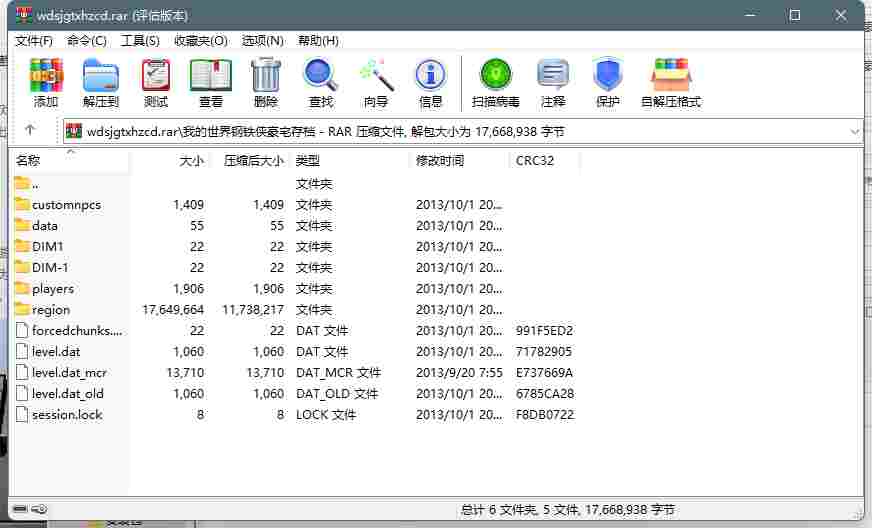Image resolution: width=872 pixels, height=528 pixels.
Task: Click the LOCK 文件 type cell
Action: [326, 414]
